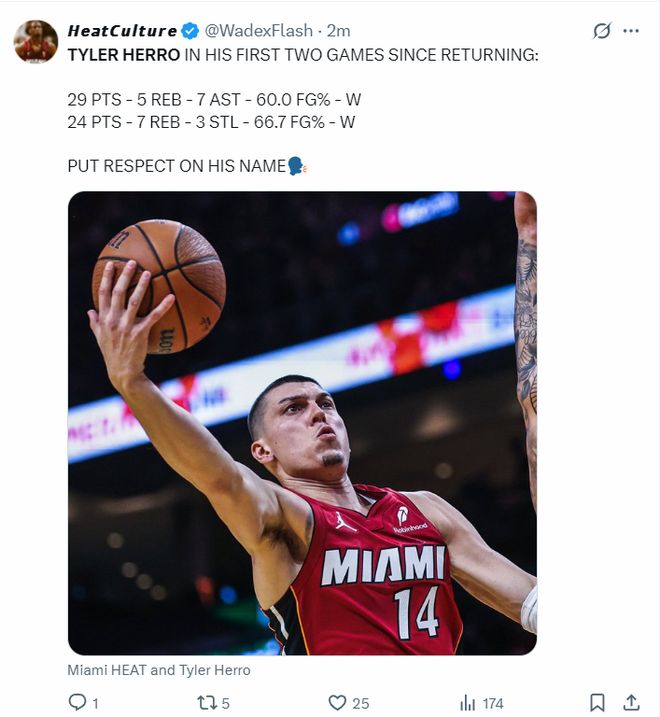Open the Tyler Herro layup photo
This screenshot has height=717, width=660.
[x=302, y=423]
